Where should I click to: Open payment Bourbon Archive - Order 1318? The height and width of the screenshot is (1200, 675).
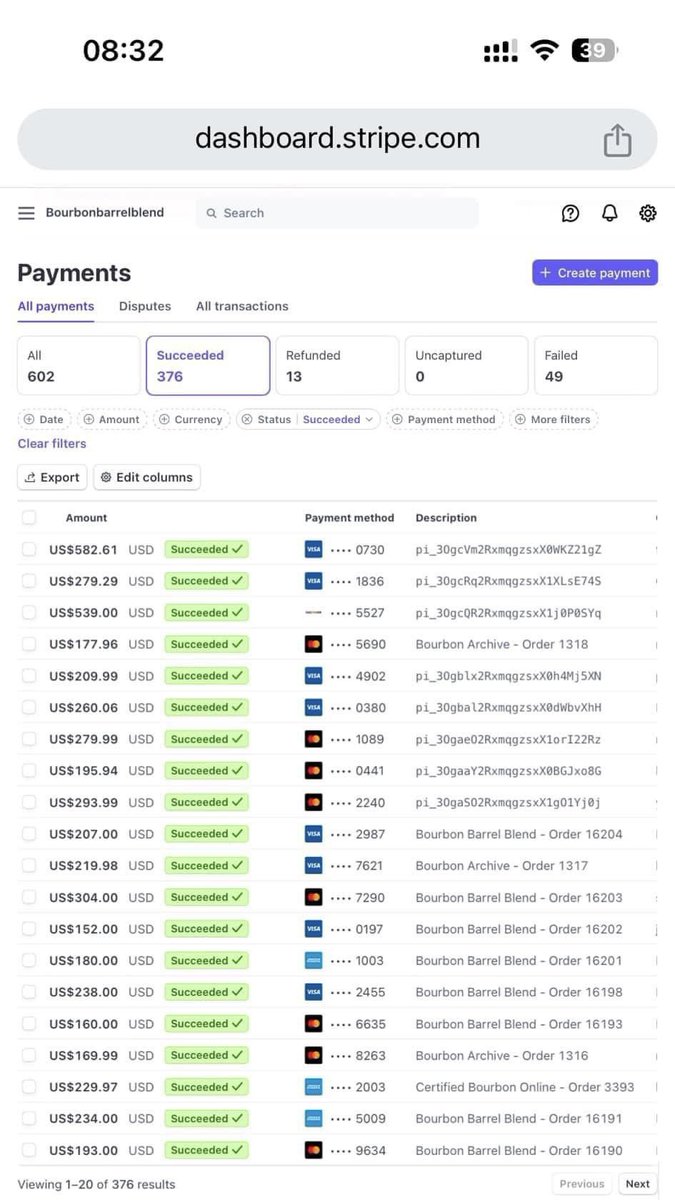coord(502,644)
